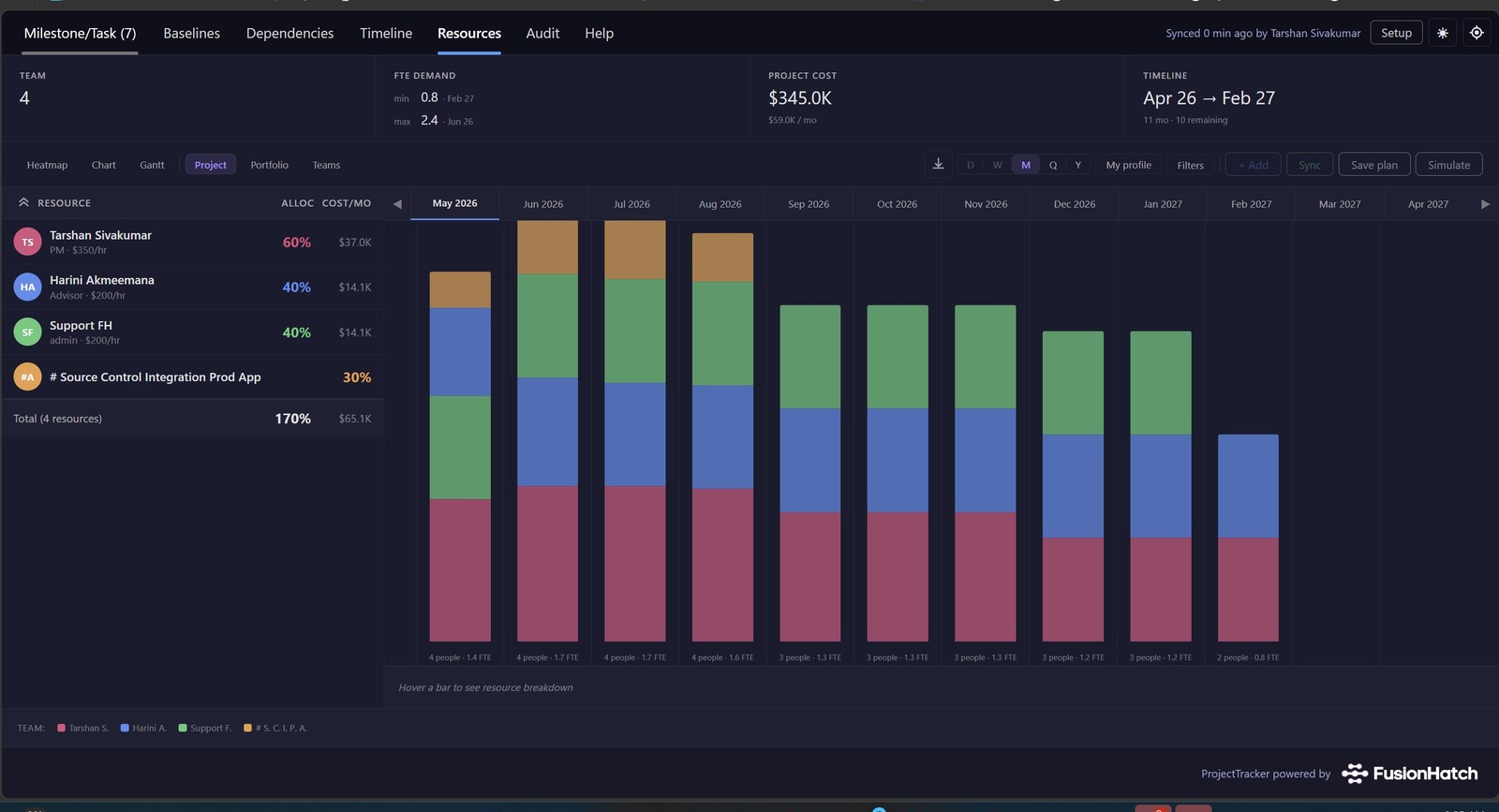Screen dimensions: 1499x812
Task: Collapse the Resource column header chevron
Action: coord(23,202)
